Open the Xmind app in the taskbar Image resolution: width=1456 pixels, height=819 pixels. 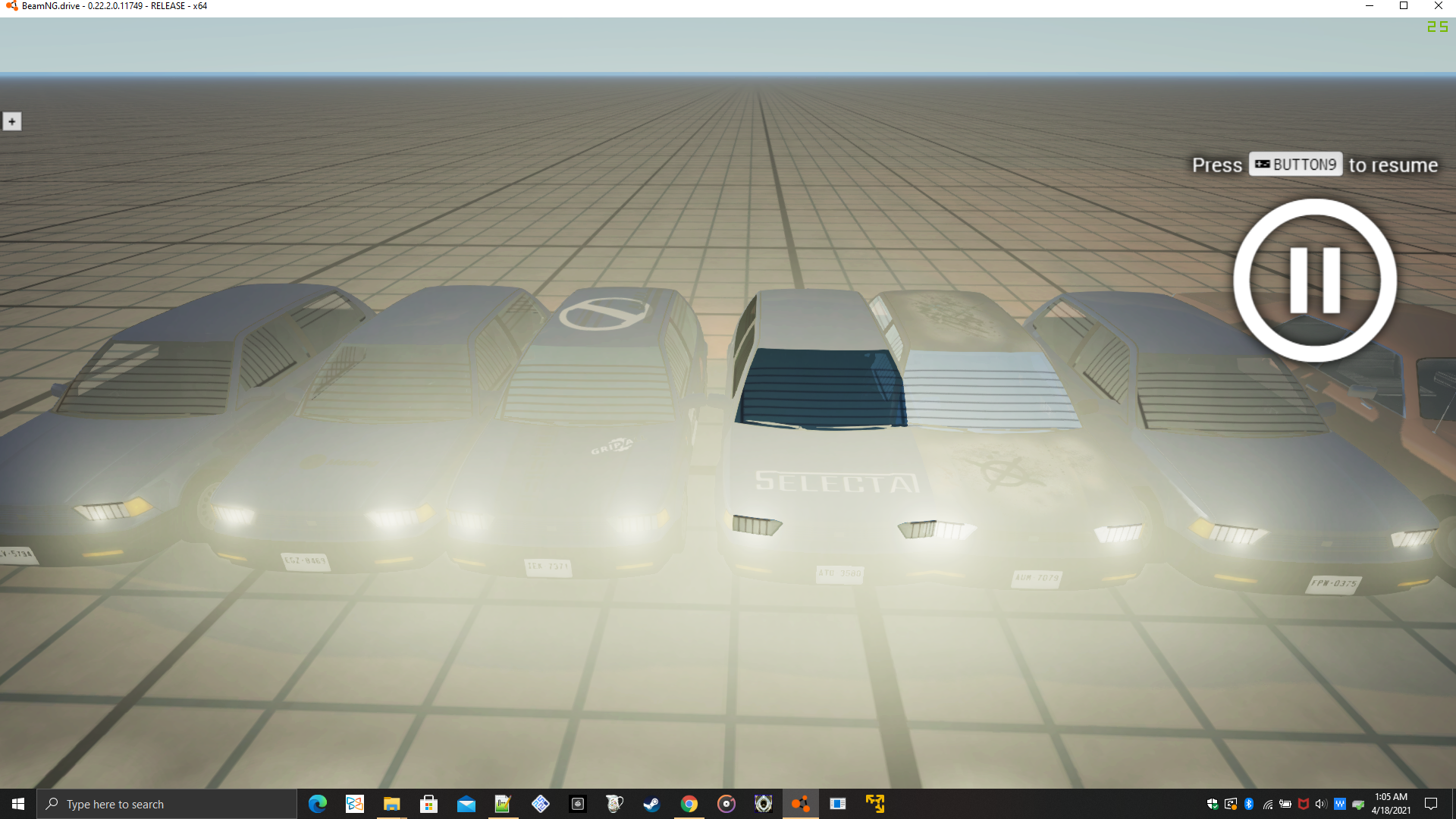354,804
